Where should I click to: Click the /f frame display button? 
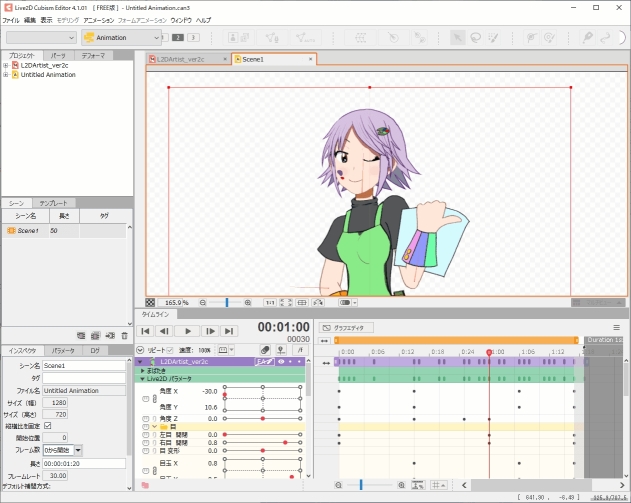300,350
